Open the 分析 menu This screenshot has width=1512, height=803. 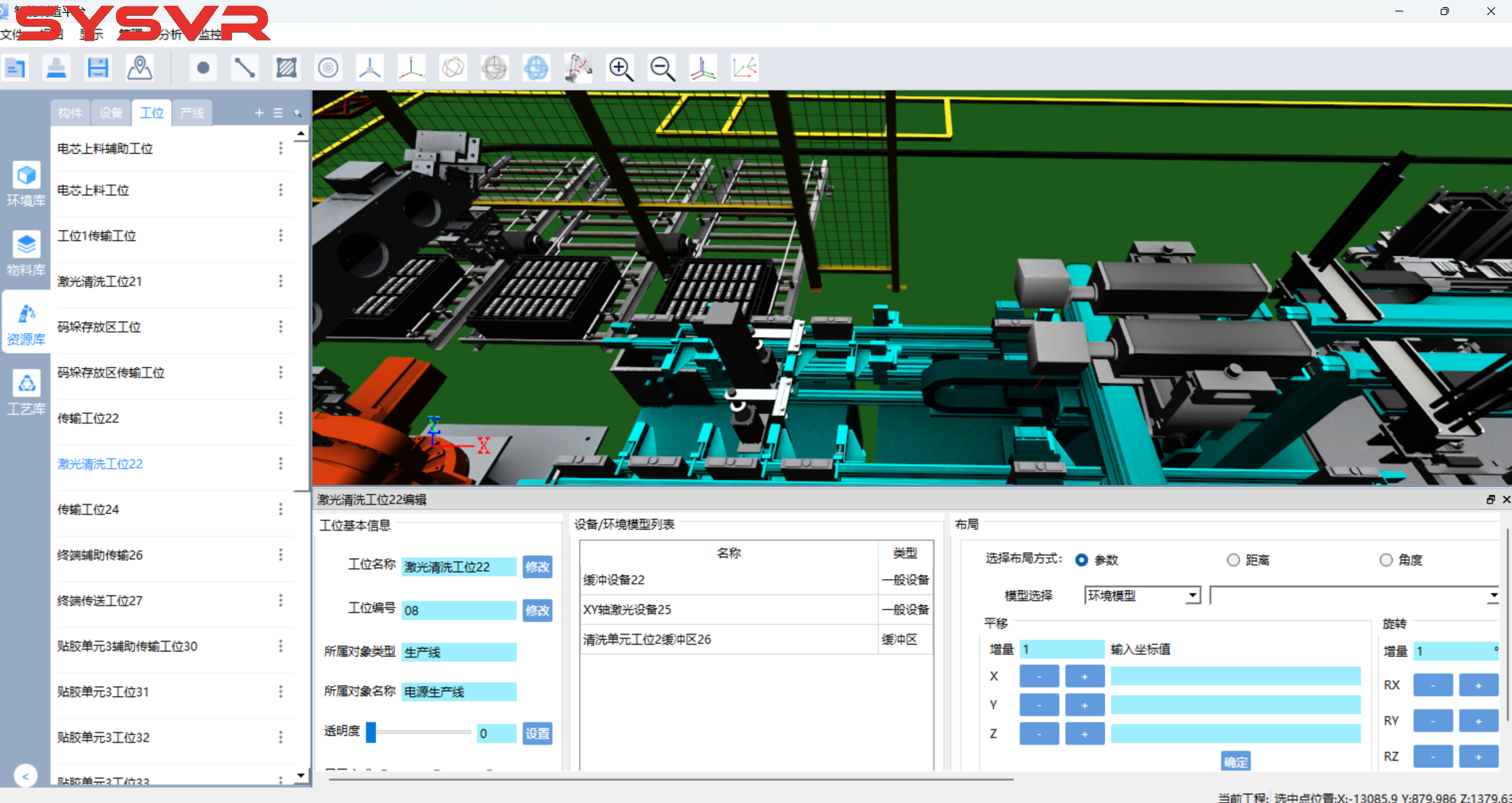coord(170,34)
